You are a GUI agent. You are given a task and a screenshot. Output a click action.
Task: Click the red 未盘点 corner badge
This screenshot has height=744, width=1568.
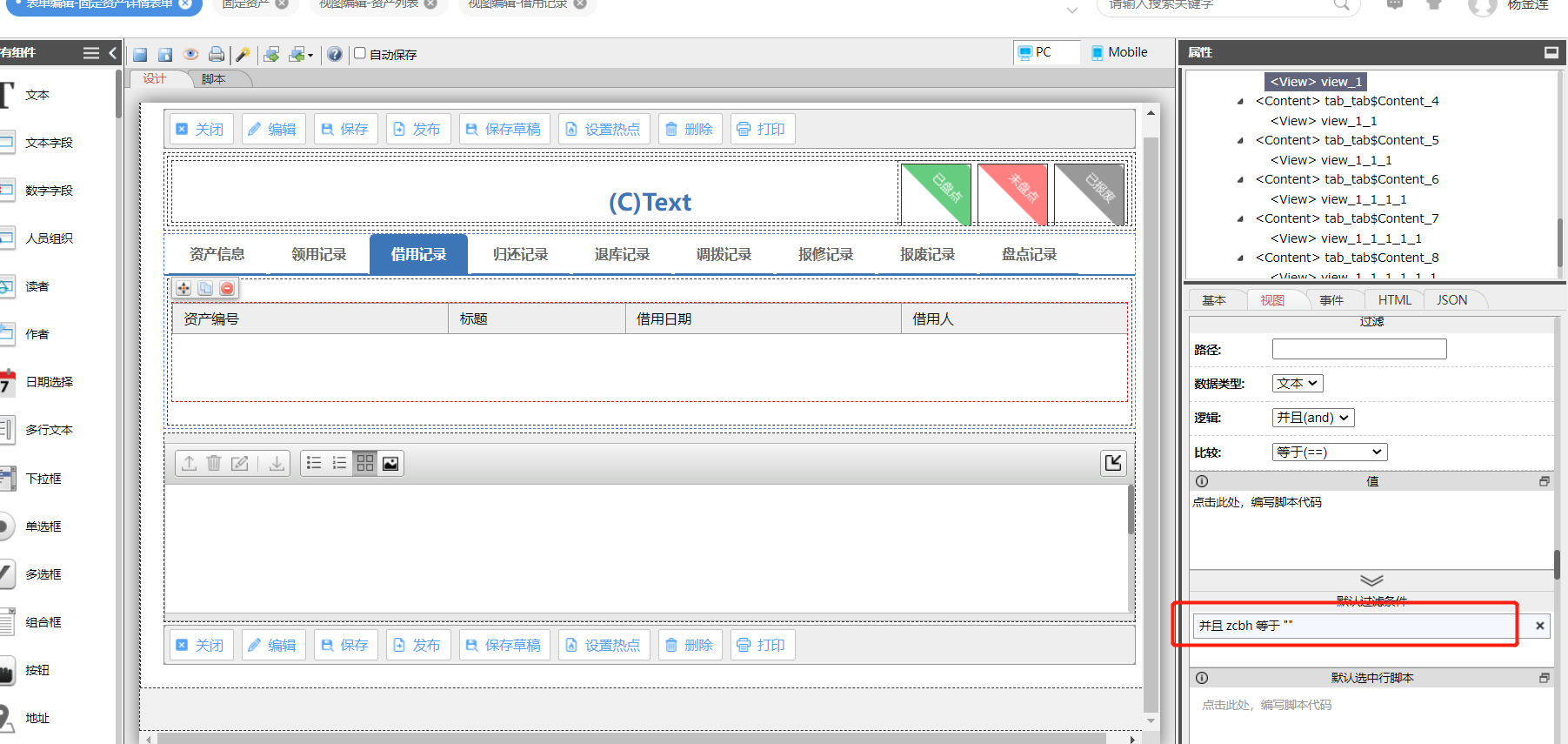(x=1012, y=194)
